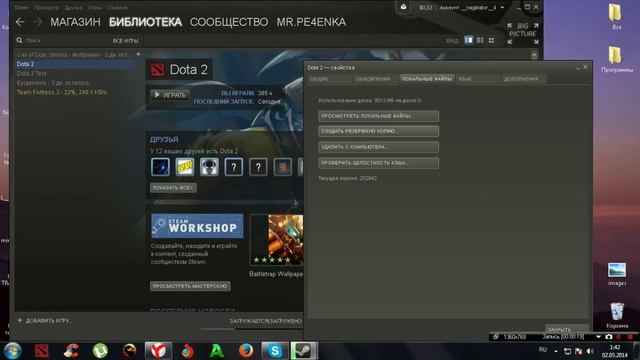Viewport: 640px width, 360px height.
Task: Open the volume icon in system tray
Action: pyautogui.click(x=590, y=351)
